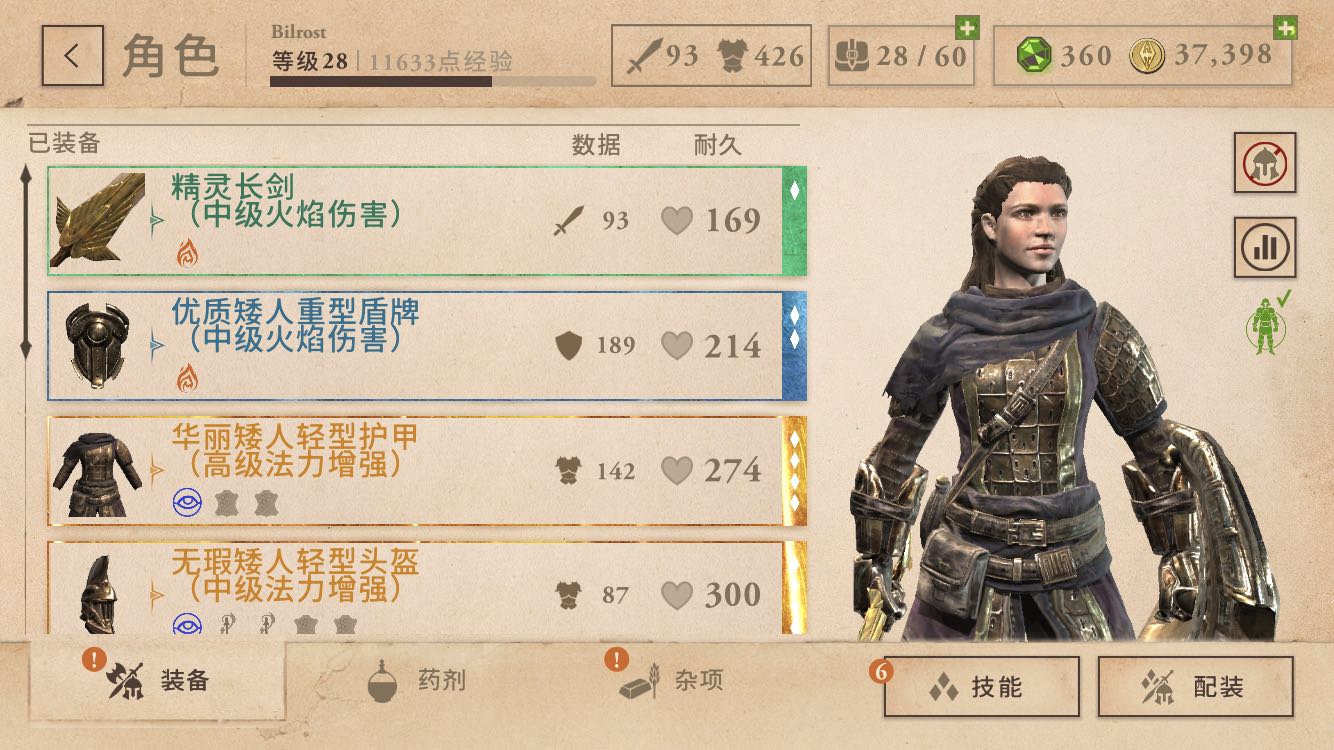Go back using the top-left arrow
Screen dimensions: 1334x750
(72, 55)
